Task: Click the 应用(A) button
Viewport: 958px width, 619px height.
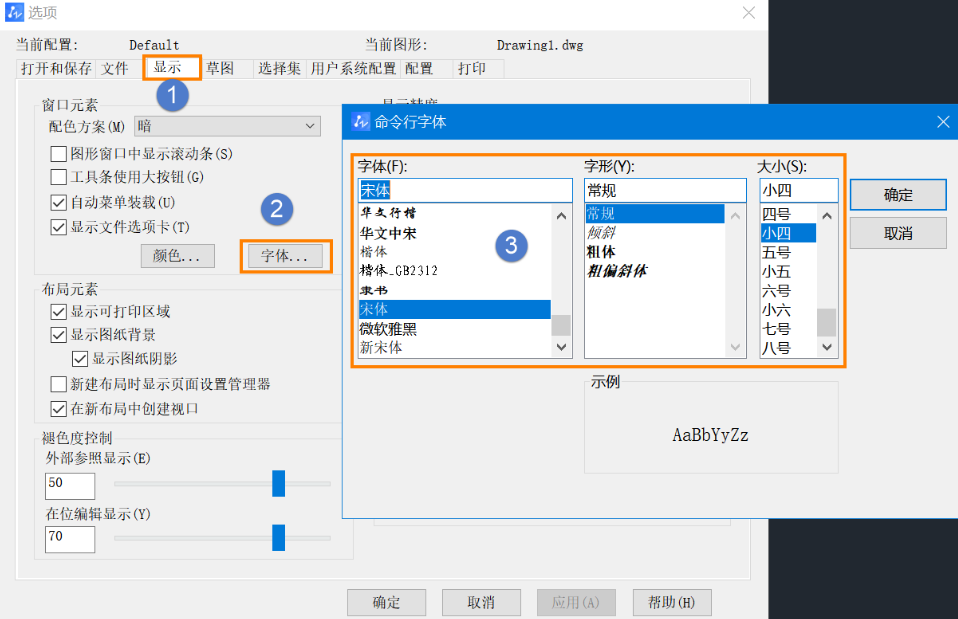Action: coord(576,603)
